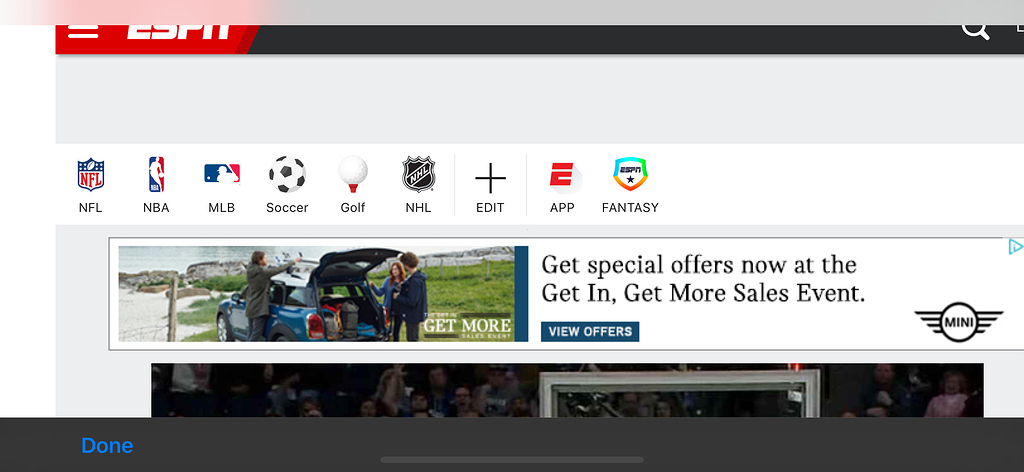Viewport: 1024px width, 472px height.
Task: Go to ESPN home via logo
Action: coord(179,31)
